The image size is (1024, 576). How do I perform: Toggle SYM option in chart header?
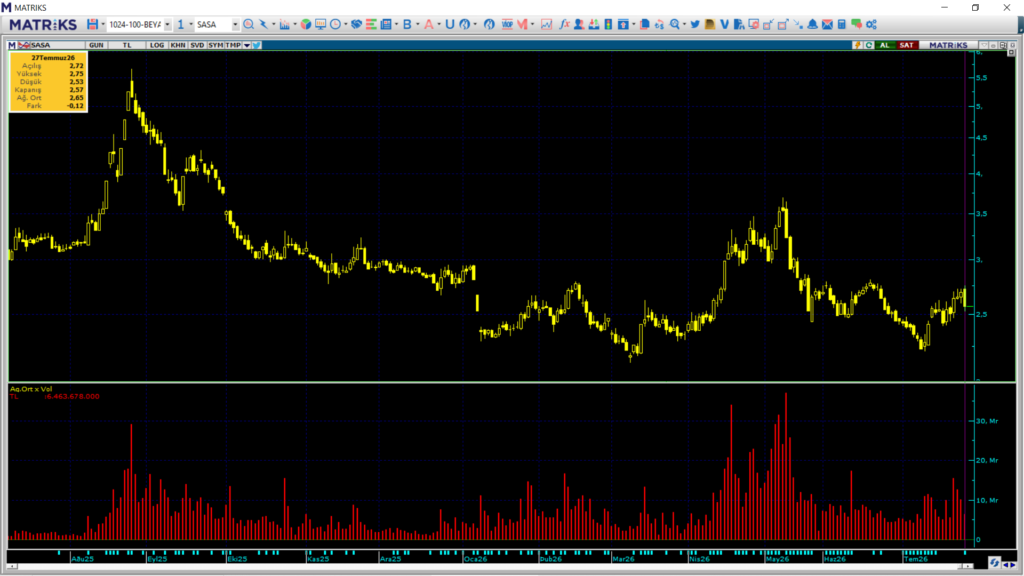click(x=215, y=45)
